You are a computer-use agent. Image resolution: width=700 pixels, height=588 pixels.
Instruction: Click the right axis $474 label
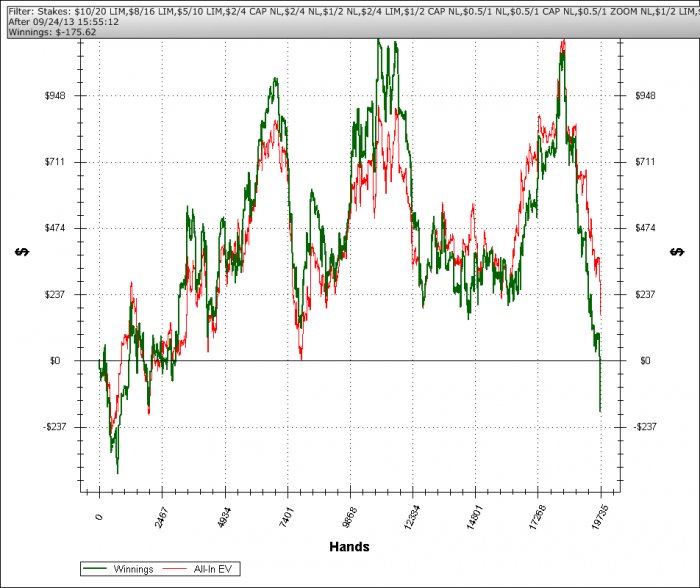[x=646, y=228]
